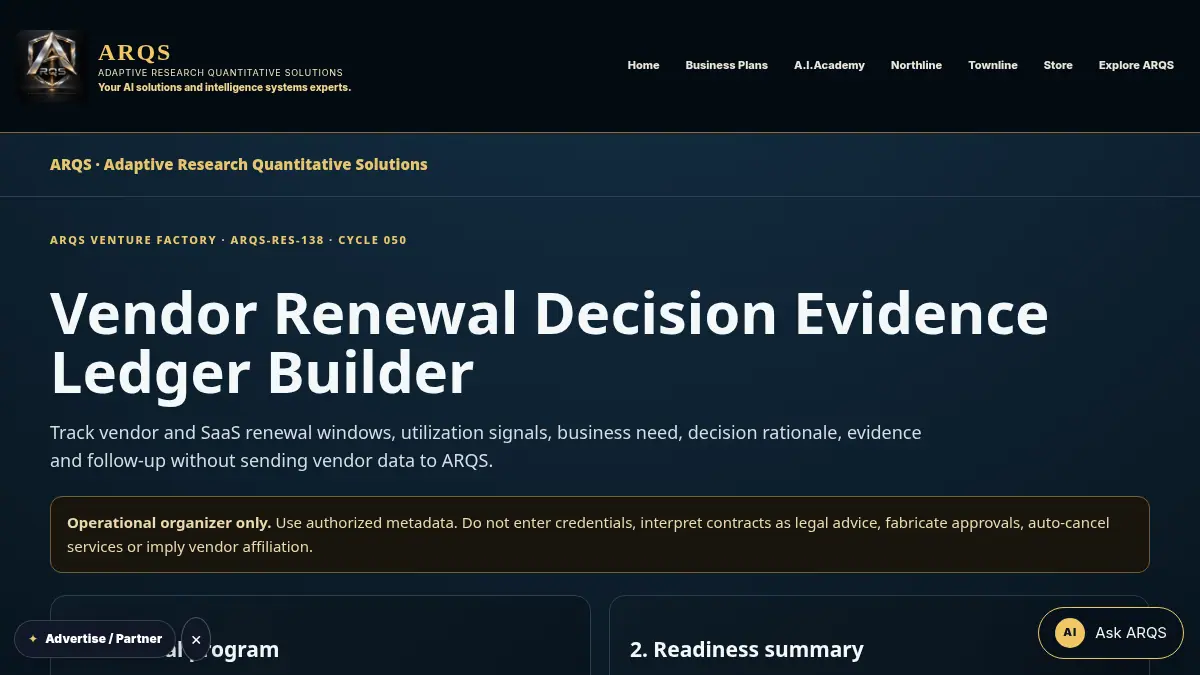Click the ARQS logo image

[x=53, y=65]
